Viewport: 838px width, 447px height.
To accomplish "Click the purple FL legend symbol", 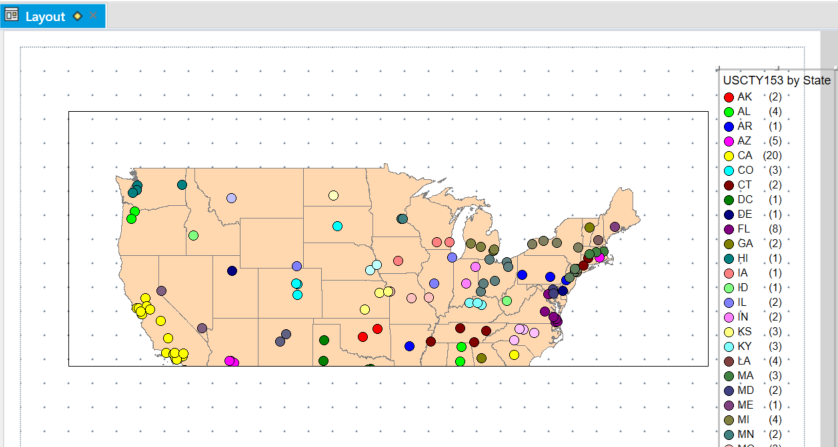I will coord(729,229).
